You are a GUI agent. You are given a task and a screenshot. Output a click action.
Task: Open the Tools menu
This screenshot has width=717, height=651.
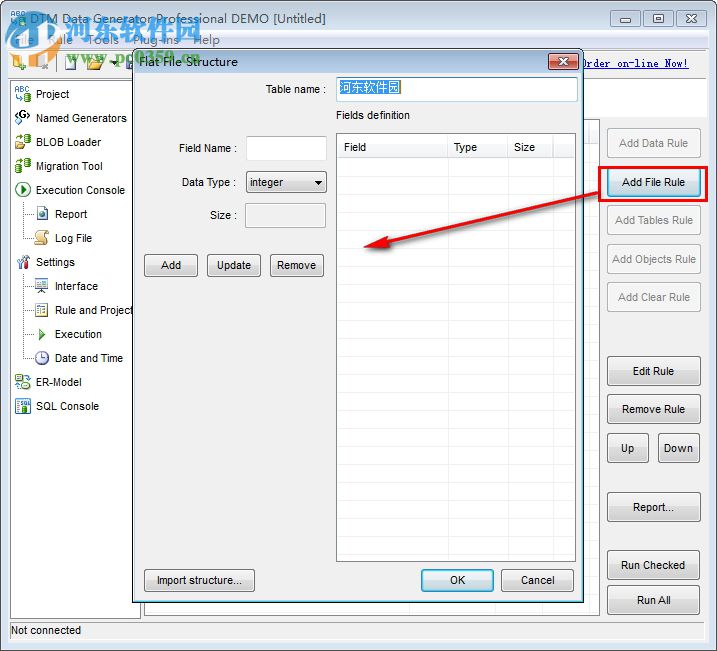click(103, 40)
